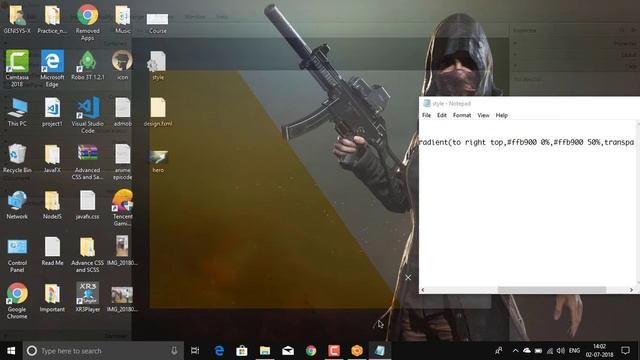Select the Important folder icon
The width and height of the screenshot is (640, 360).
click(52, 298)
